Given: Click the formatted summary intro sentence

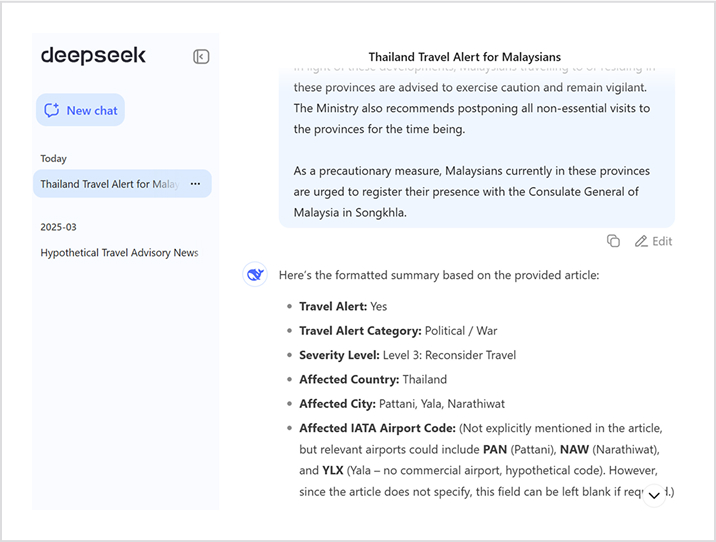Looking at the screenshot, I should point(439,275).
